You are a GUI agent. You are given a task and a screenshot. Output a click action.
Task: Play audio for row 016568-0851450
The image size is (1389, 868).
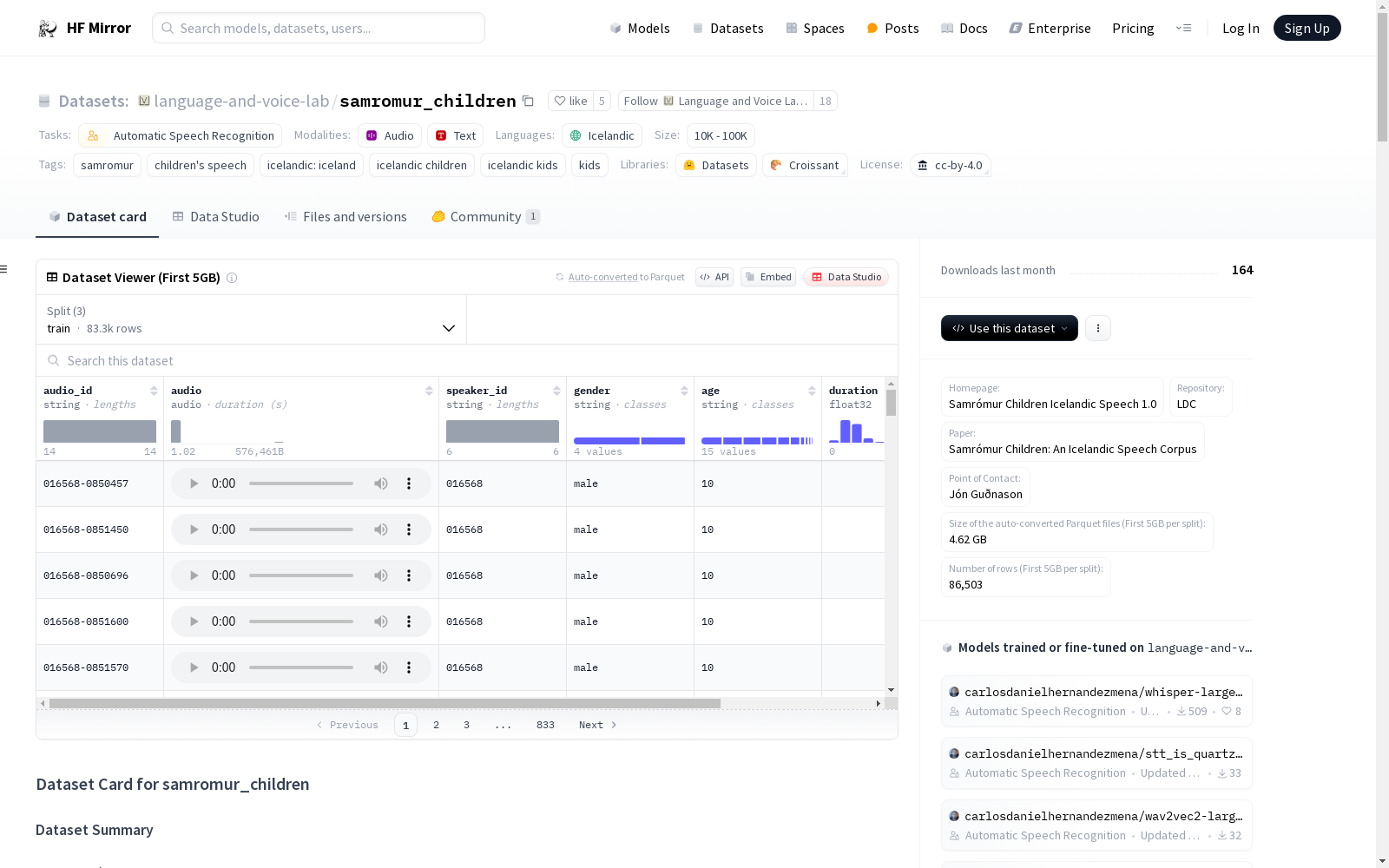[194, 529]
